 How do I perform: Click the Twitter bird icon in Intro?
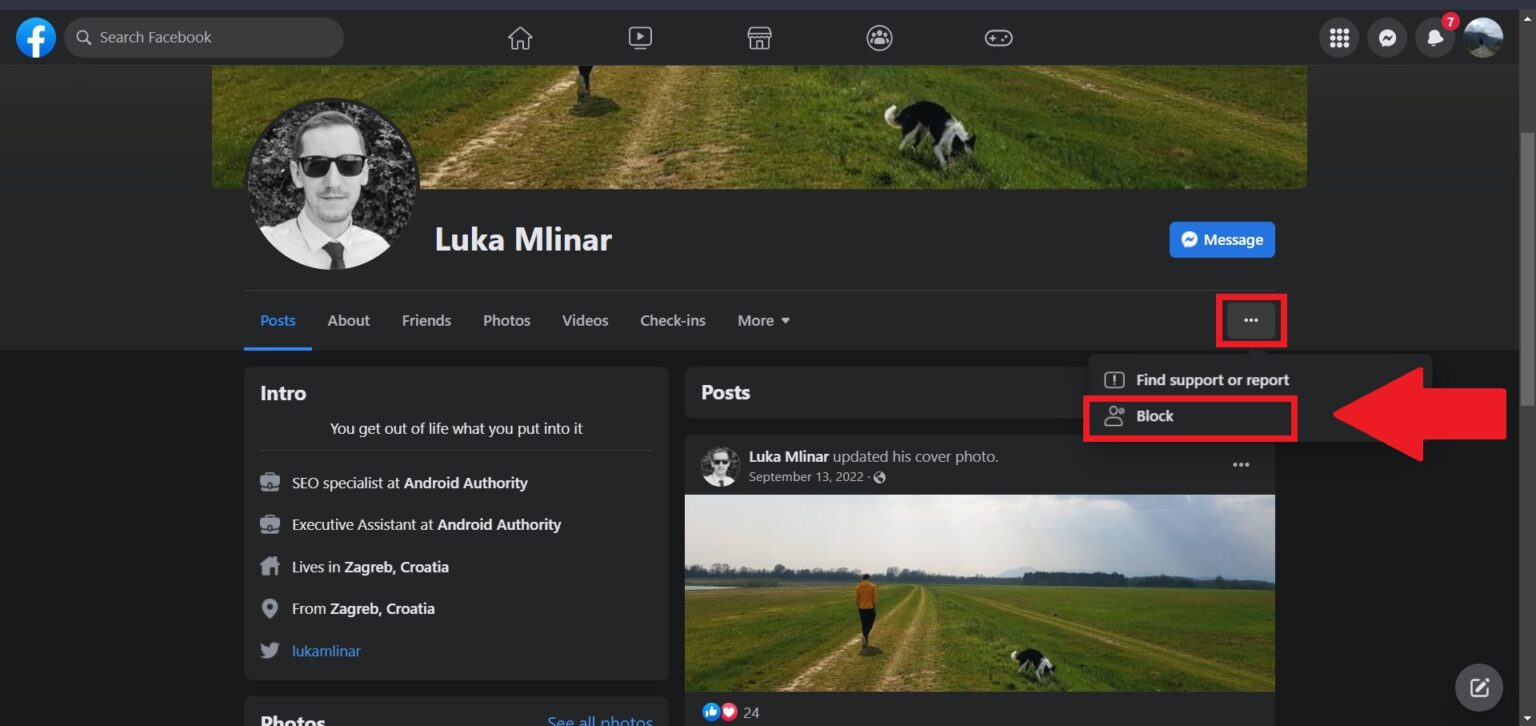270,651
